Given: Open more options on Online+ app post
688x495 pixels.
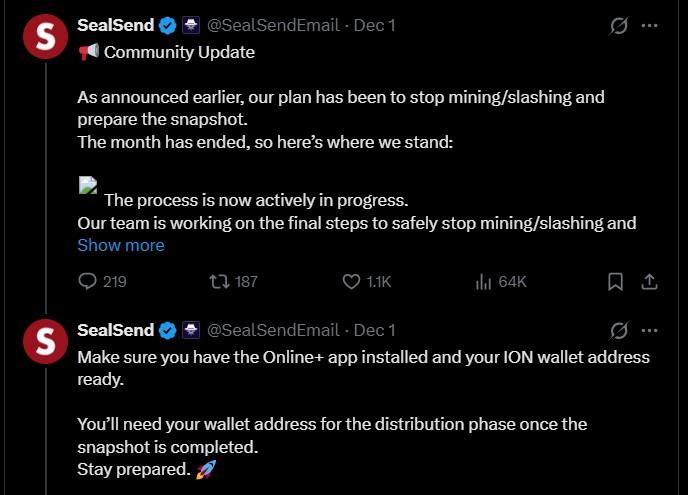Looking at the screenshot, I should pyautogui.click(x=650, y=330).
